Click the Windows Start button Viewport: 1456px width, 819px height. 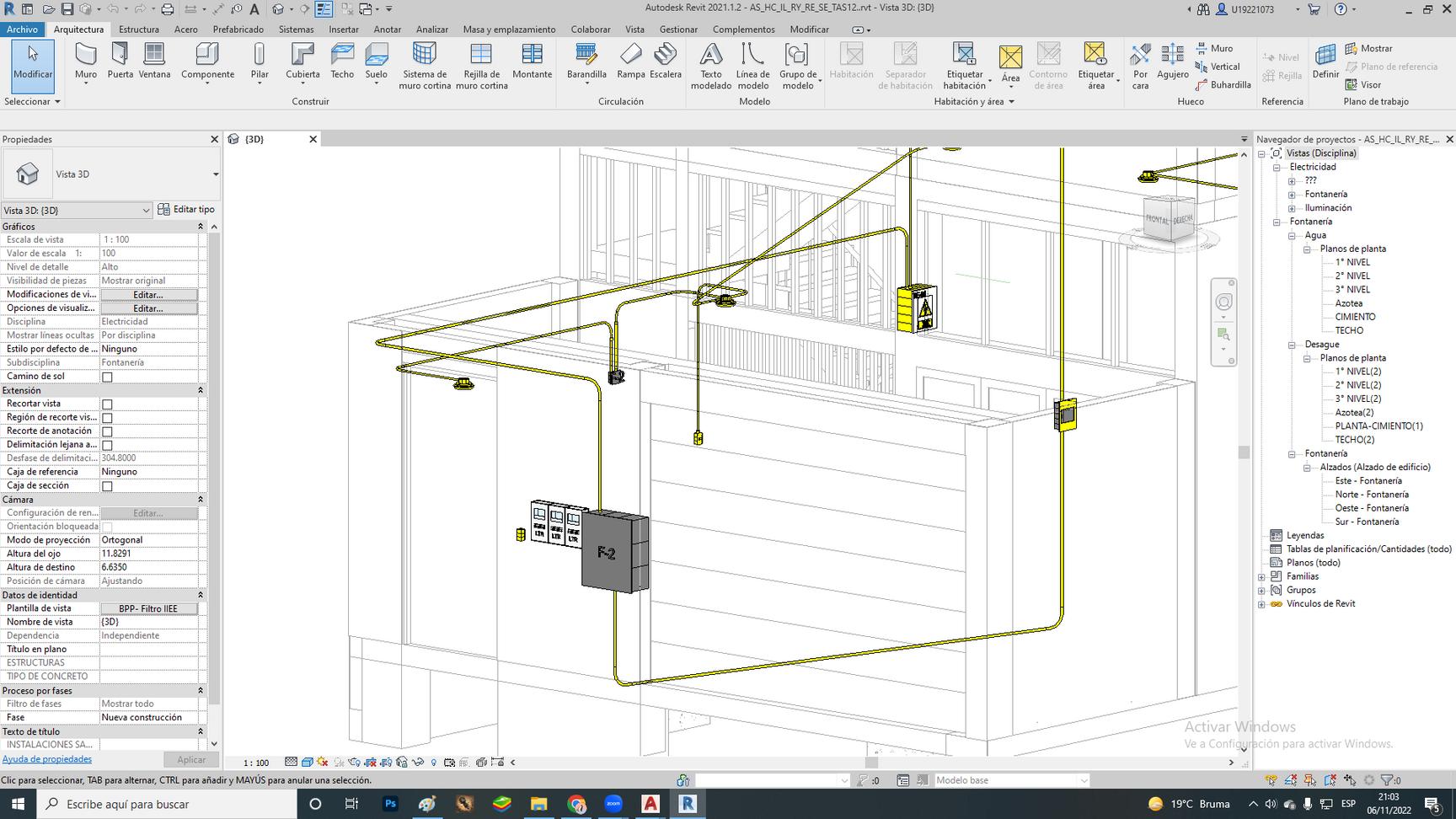pyautogui.click(x=18, y=804)
